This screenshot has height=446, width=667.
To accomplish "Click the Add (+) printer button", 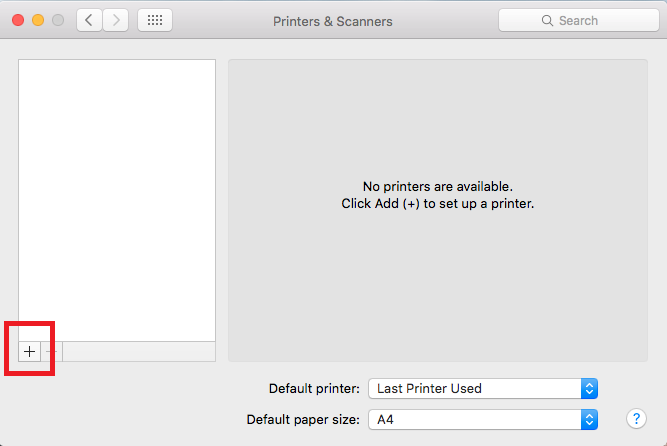I will pos(29,352).
